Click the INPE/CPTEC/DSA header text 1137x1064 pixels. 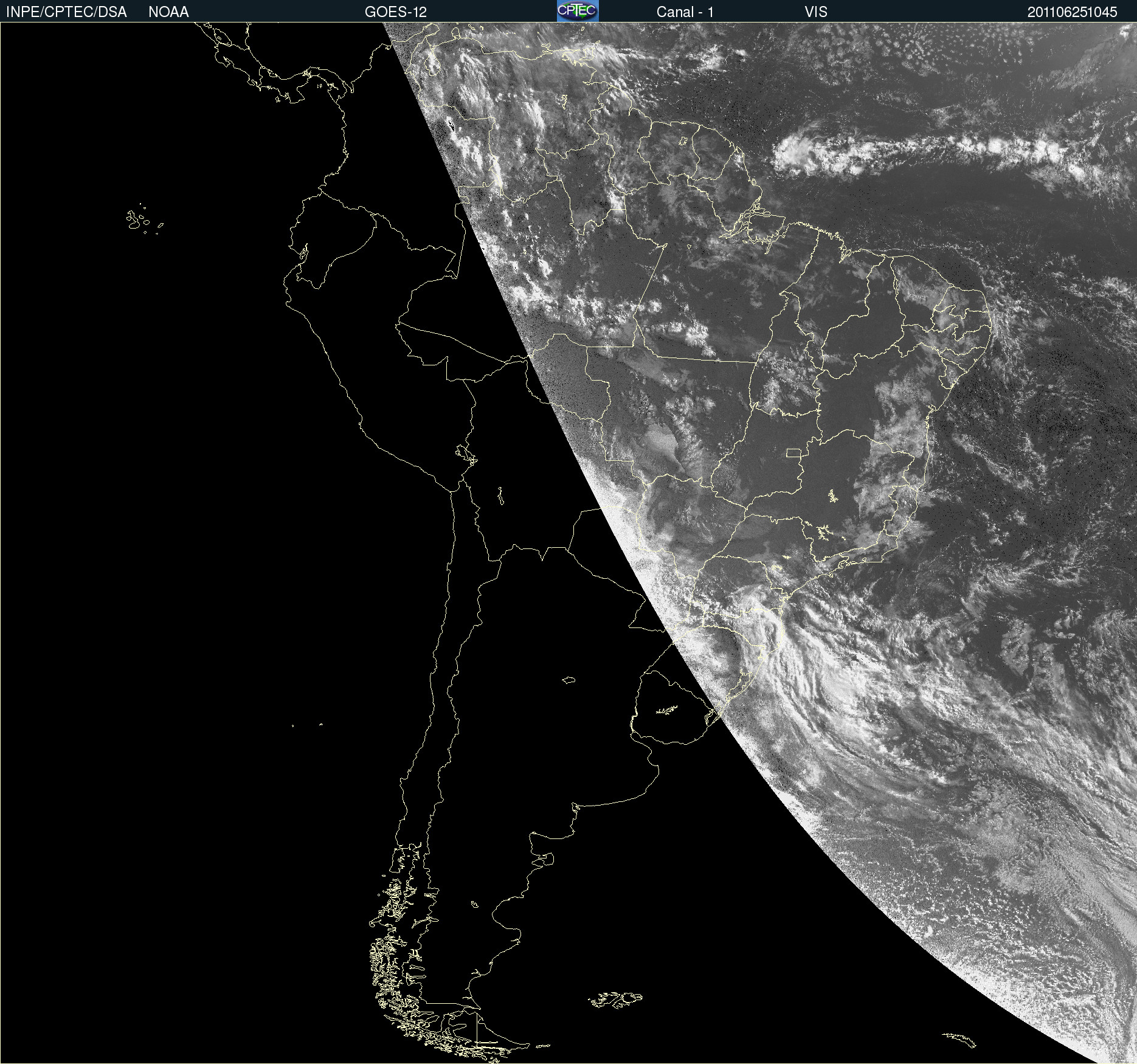point(66,12)
